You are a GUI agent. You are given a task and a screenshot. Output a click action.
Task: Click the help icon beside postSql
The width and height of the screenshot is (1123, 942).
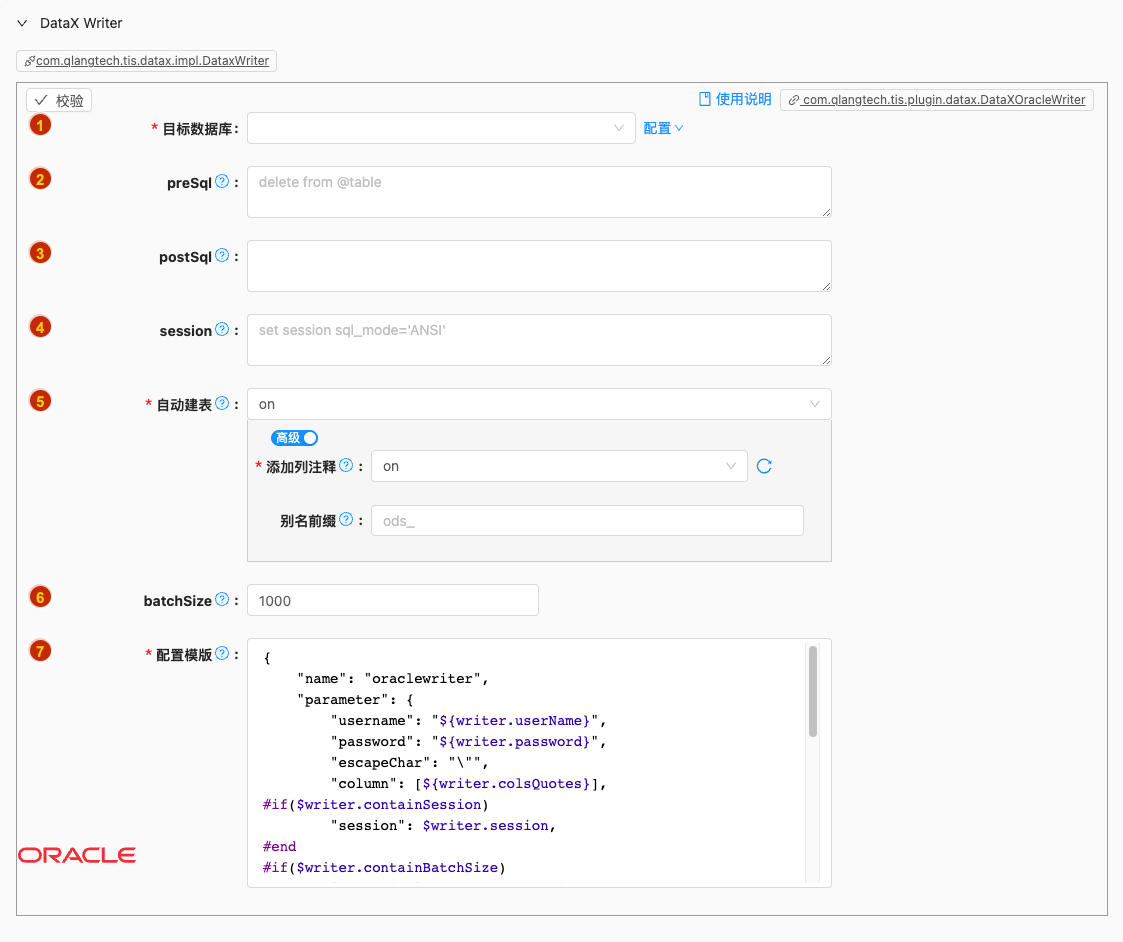pos(222,256)
